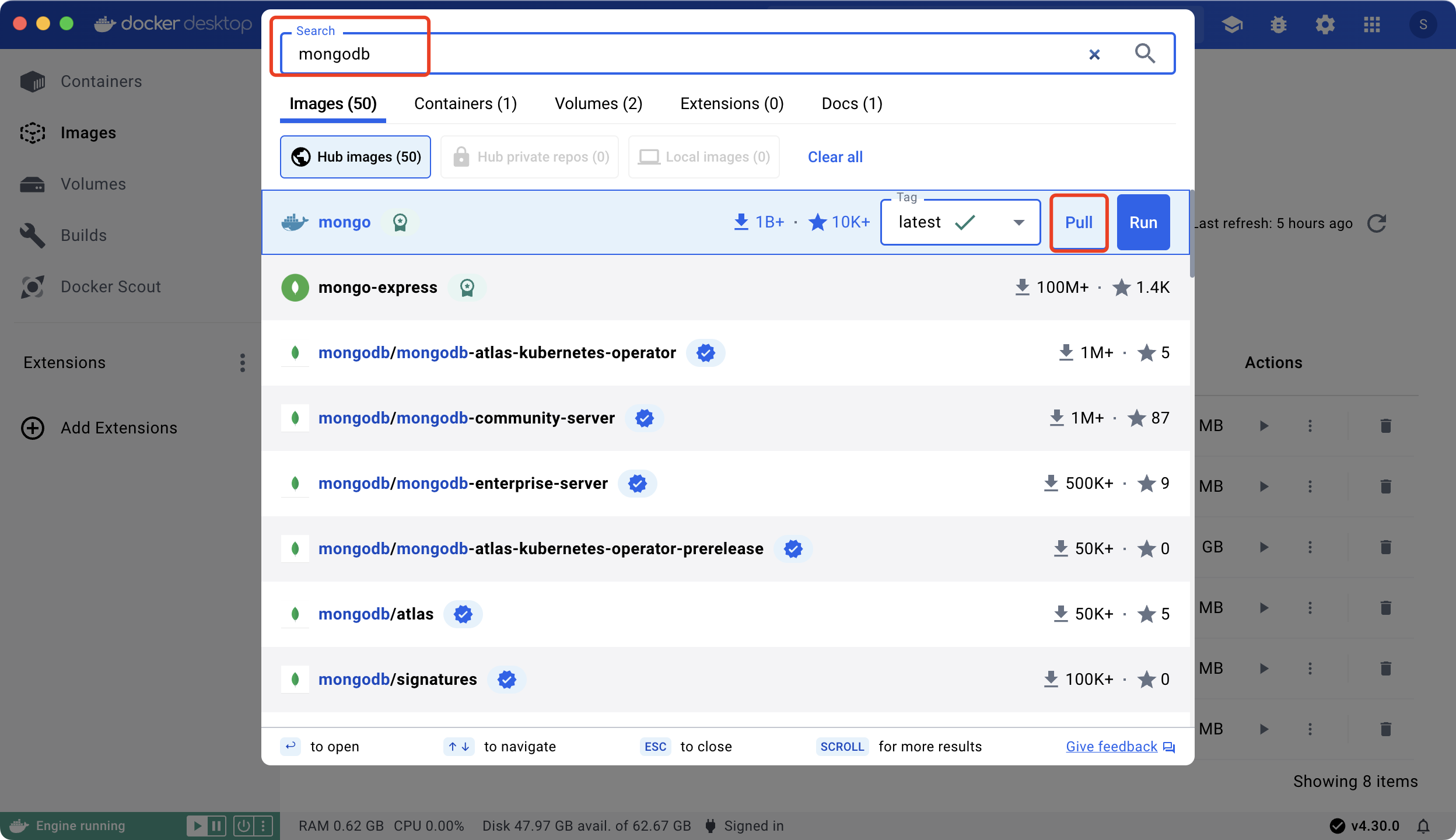Open the Extensions three-dot menu
Screen dimensions: 1456x840
point(243,362)
